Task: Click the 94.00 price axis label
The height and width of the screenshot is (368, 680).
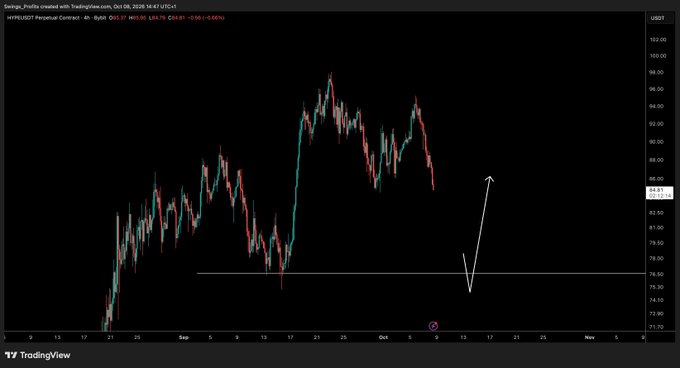Action: pos(657,107)
